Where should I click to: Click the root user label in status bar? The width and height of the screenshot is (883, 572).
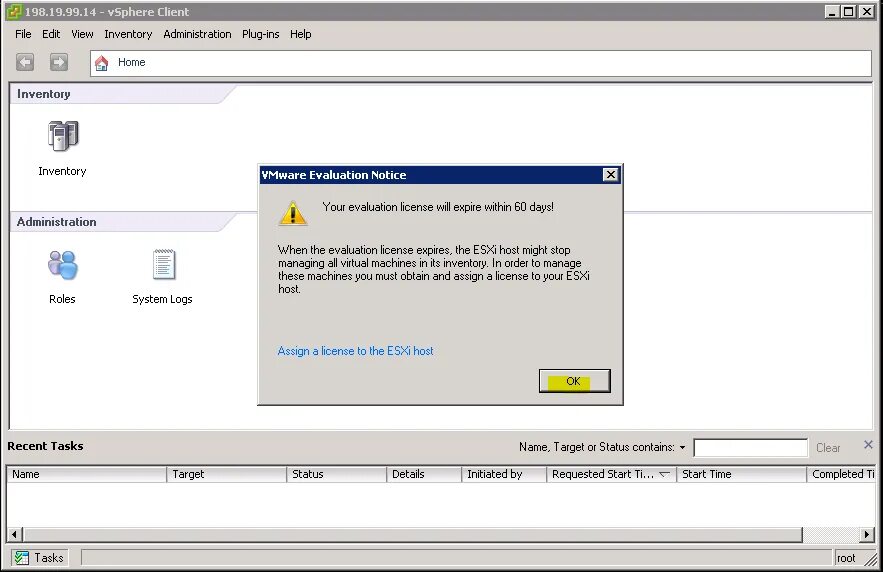click(x=846, y=558)
